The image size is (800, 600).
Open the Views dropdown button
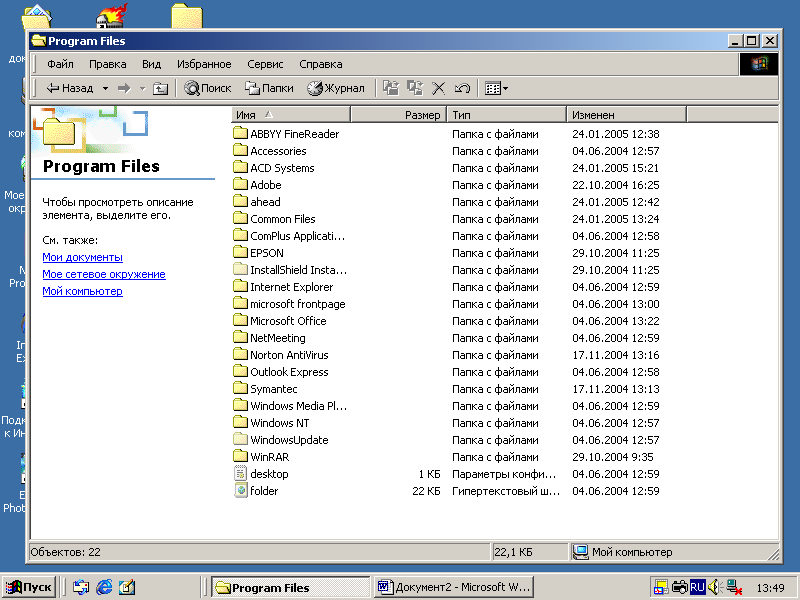tap(496, 88)
